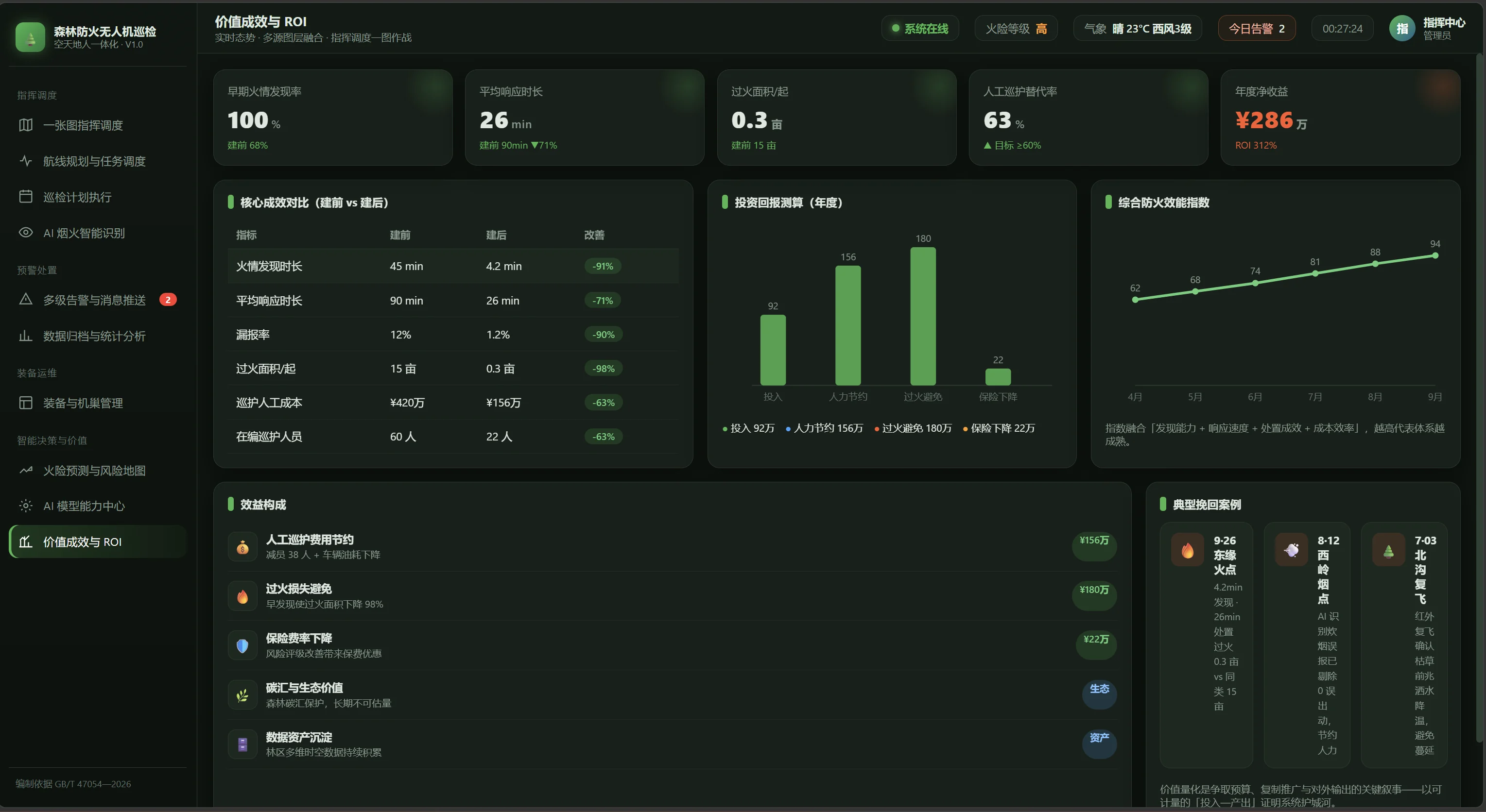The width and height of the screenshot is (1486, 812).
Task: Click pulse icon beside 航线规划与任务调度
Action: (25, 161)
